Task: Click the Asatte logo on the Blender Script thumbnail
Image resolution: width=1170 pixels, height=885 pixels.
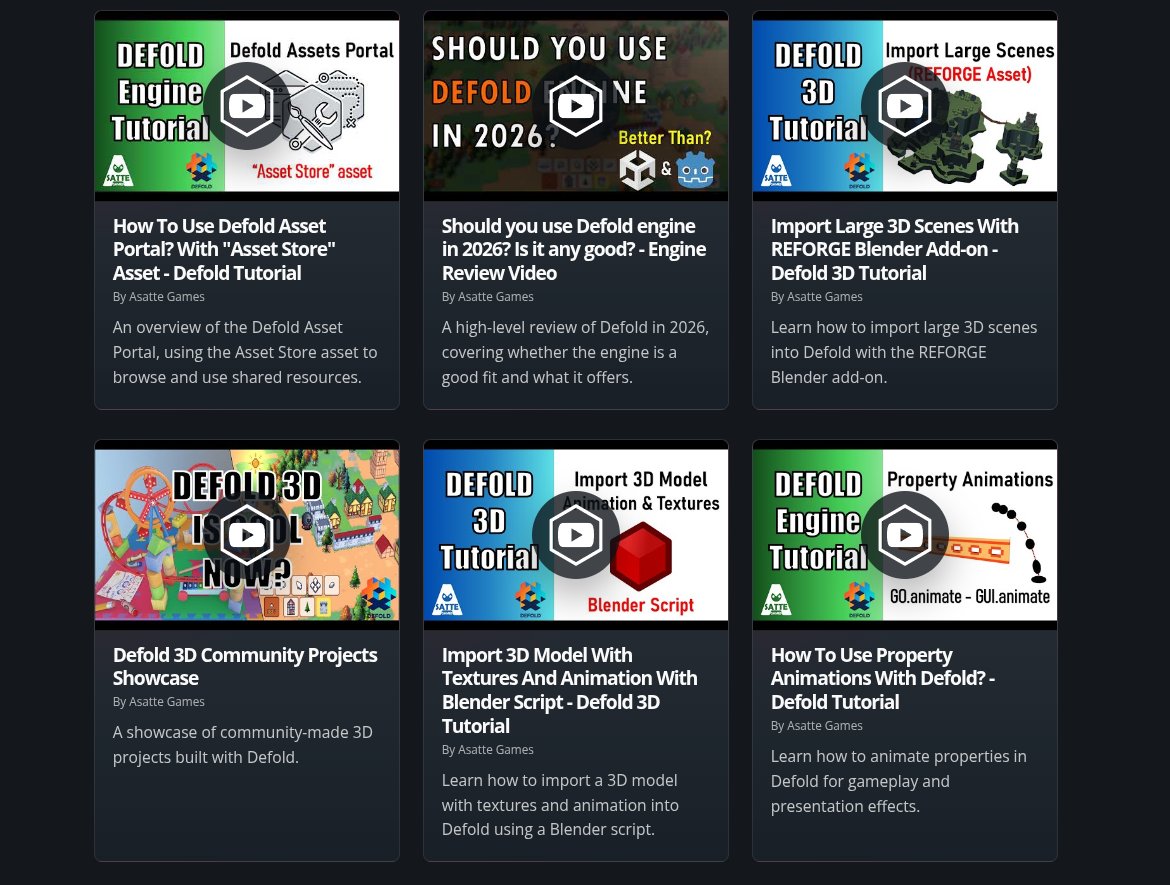Action: [x=447, y=600]
